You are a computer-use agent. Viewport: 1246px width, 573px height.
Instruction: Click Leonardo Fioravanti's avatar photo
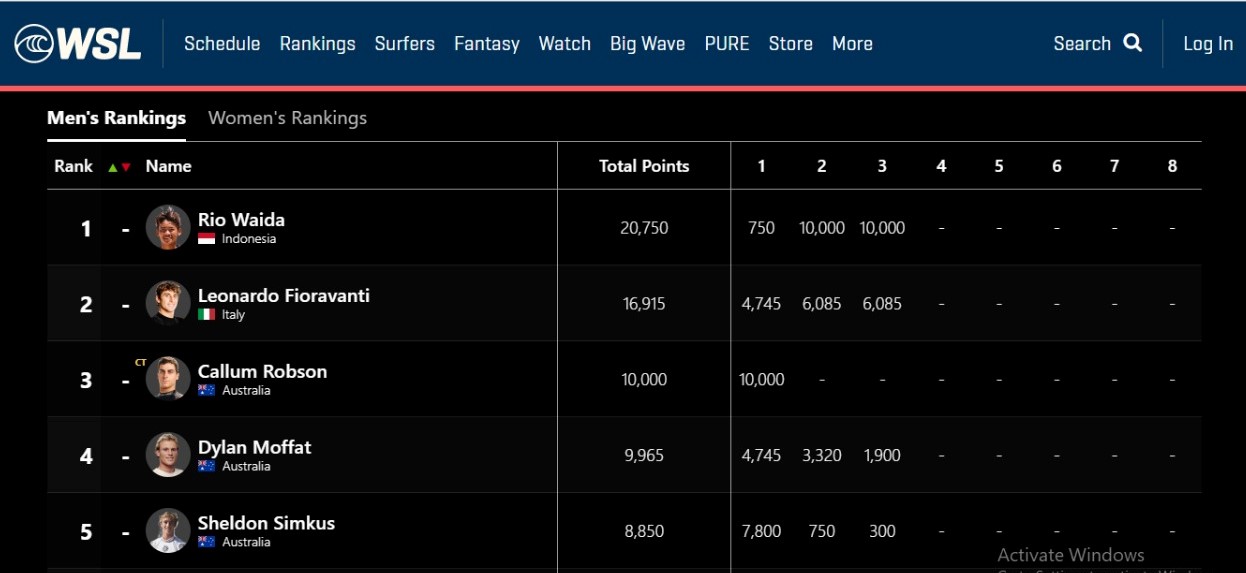point(168,303)
